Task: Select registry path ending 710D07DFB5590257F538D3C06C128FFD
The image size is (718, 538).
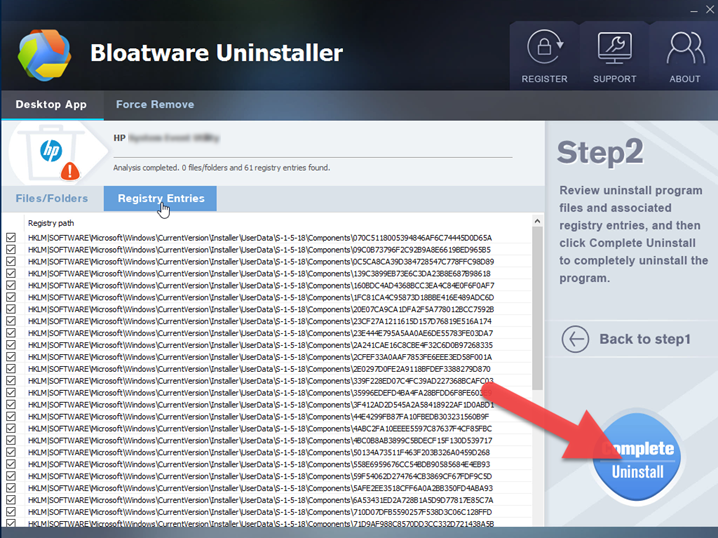Action: [x=260, y=512]
